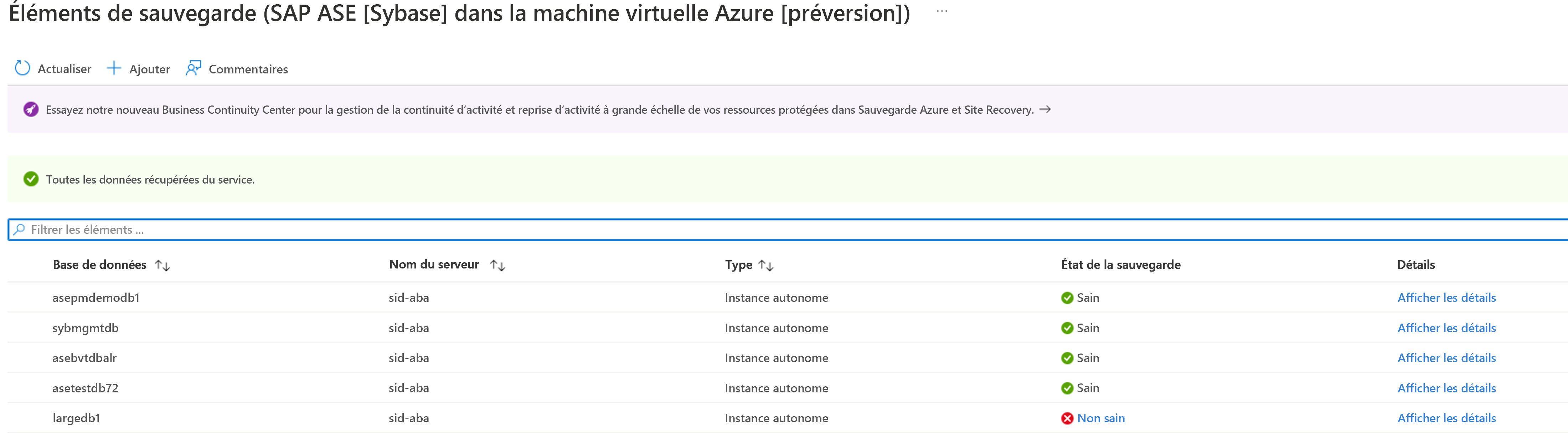The image size is (1568, 433).
Task: Sort by Base de données column
Action: point(162,266)
